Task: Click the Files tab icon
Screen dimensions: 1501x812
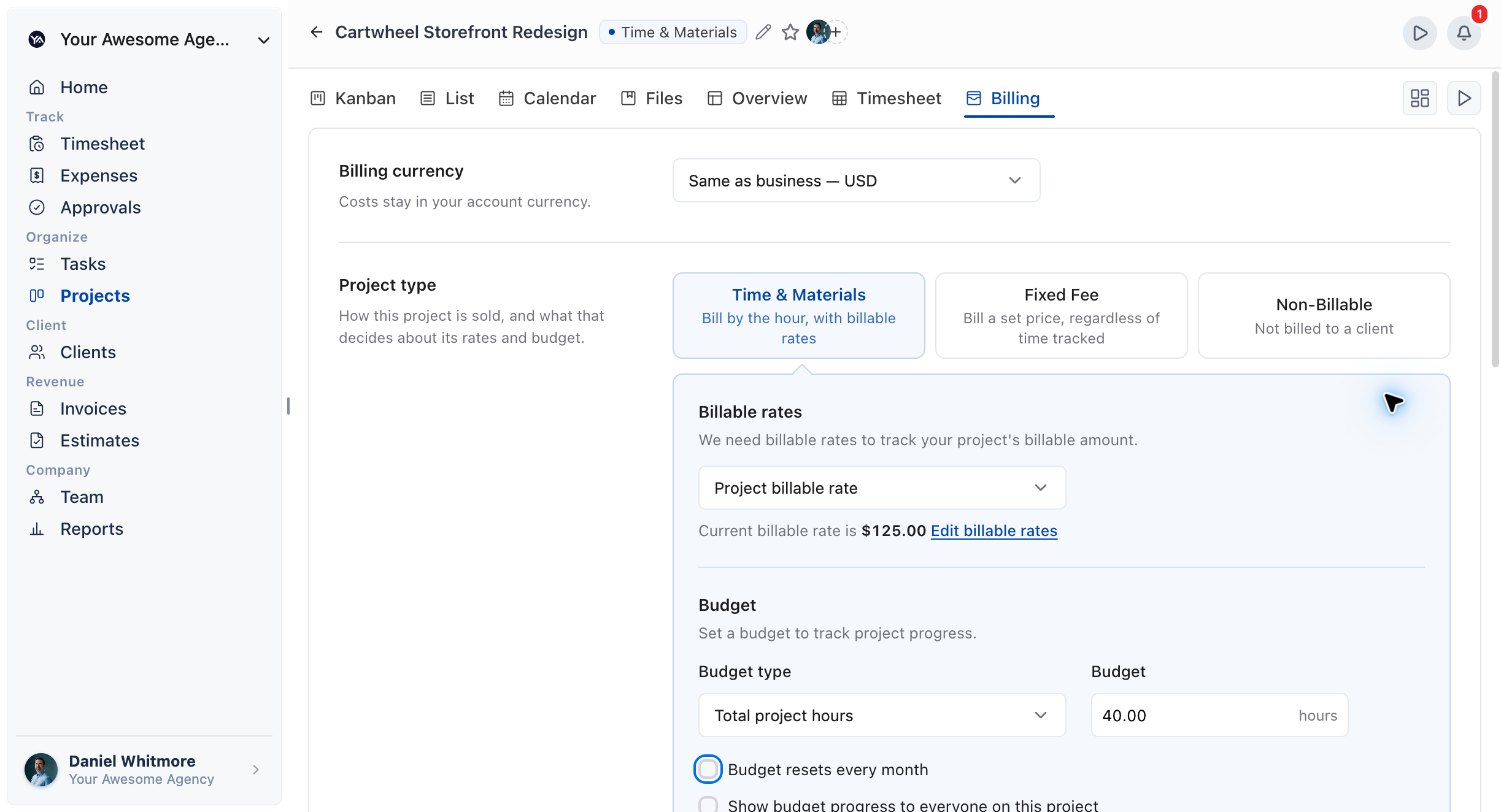Action: coord(628,98)
